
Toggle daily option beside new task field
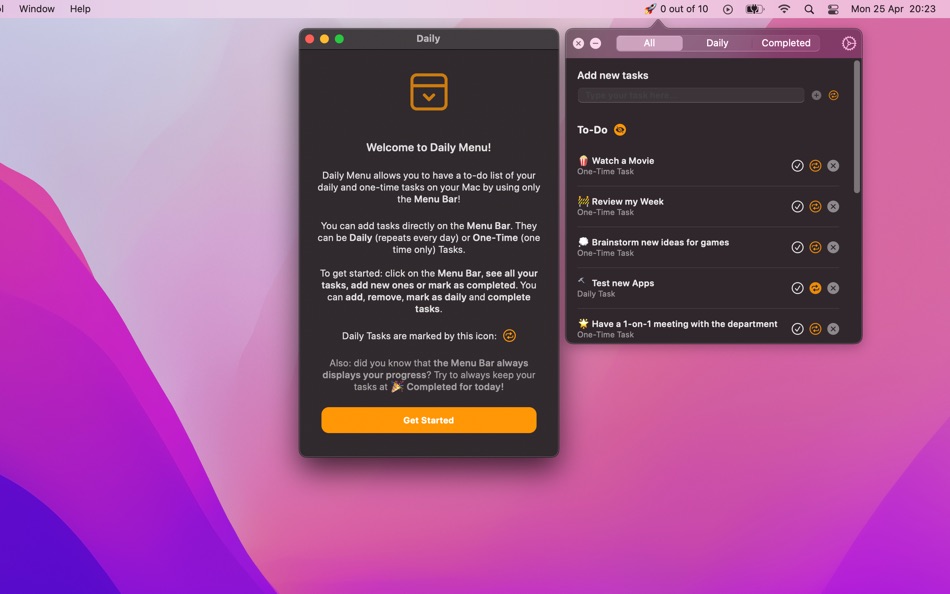point(834,95)
